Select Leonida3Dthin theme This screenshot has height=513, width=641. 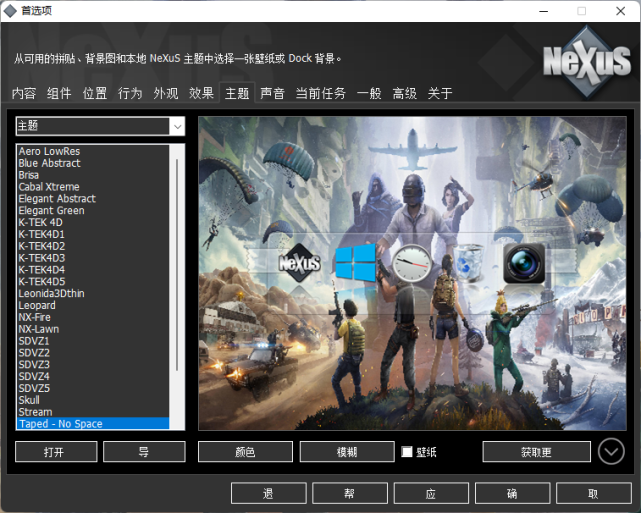92,293
